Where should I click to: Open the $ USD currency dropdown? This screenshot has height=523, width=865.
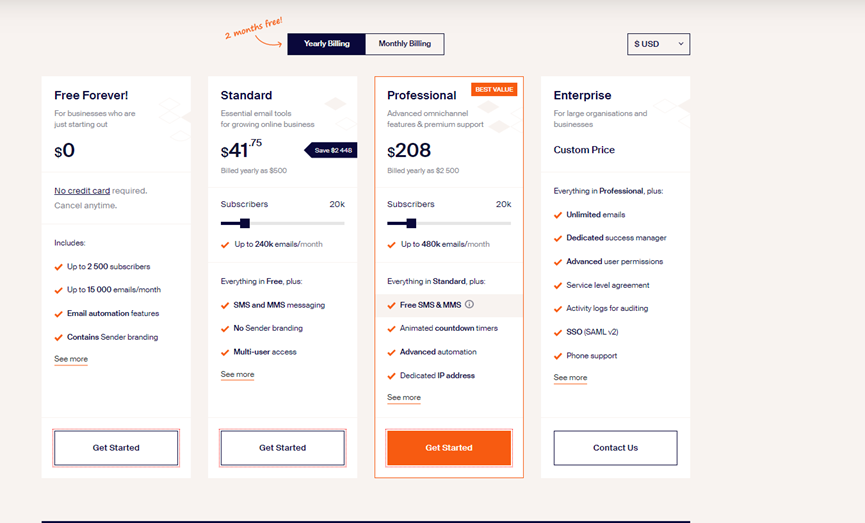658,44
